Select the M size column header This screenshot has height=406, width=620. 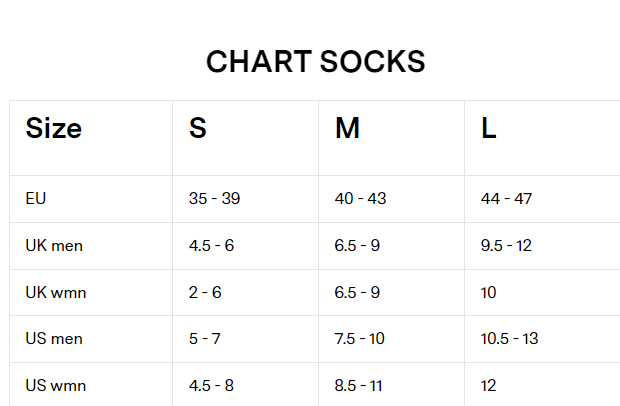click(347, 129)
